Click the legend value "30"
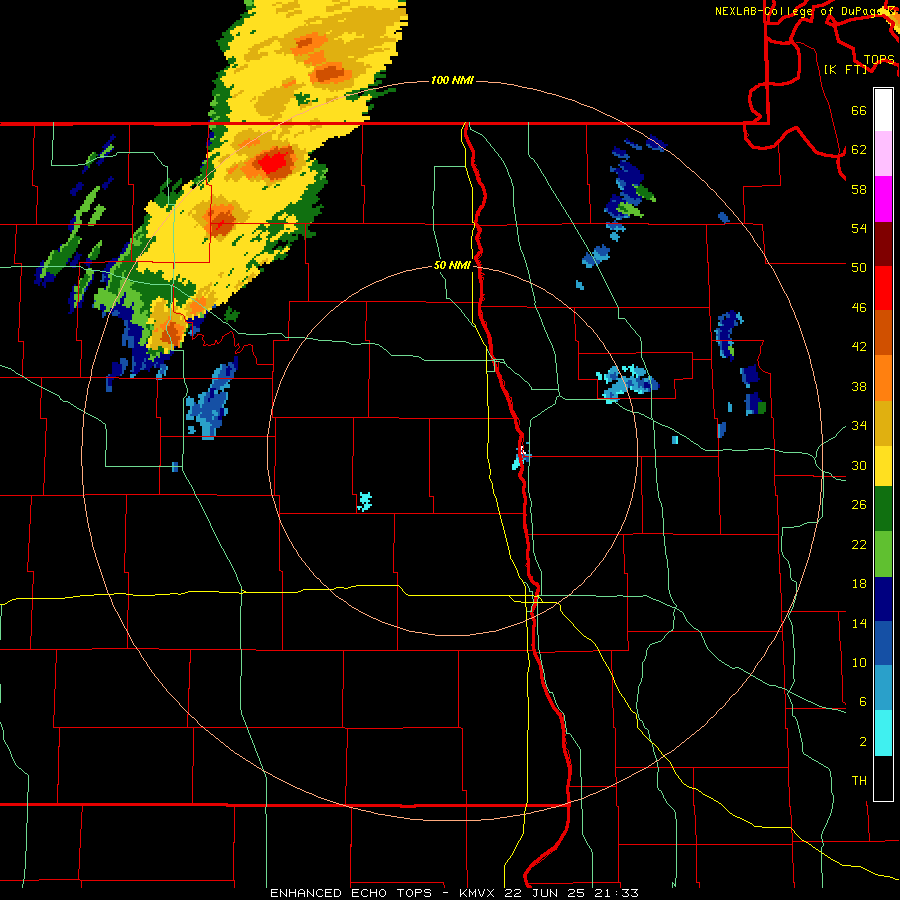This screenshot has height=900, width=900. (859, 465)
